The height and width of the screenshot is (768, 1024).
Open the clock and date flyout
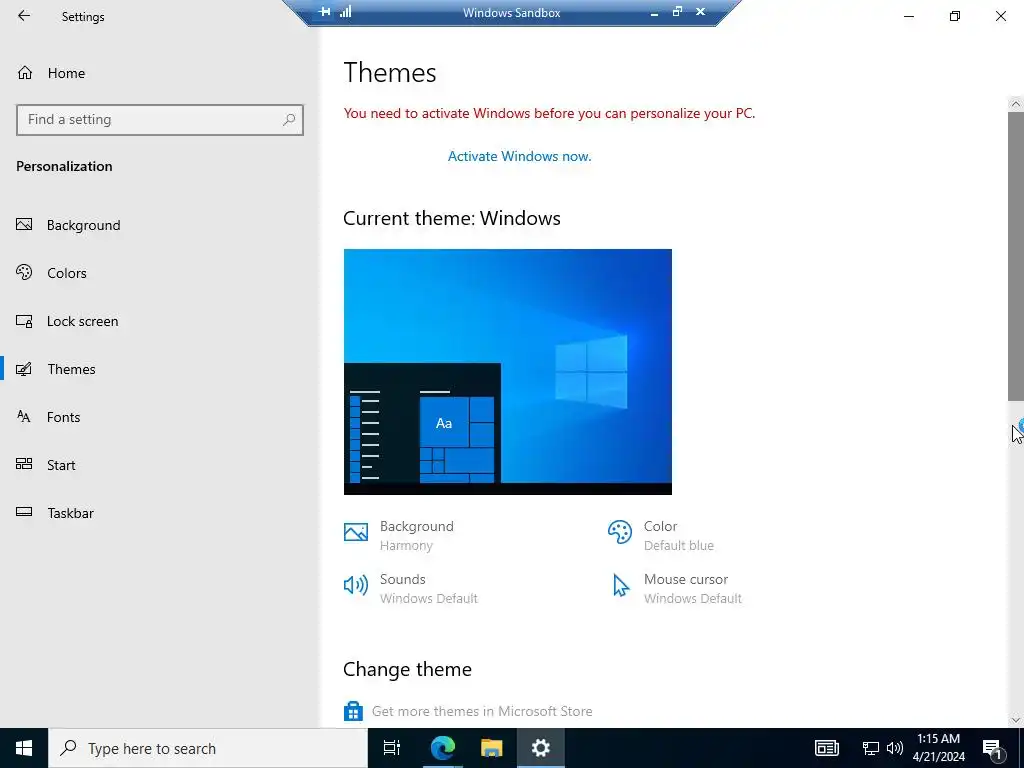tap(938, 748)
